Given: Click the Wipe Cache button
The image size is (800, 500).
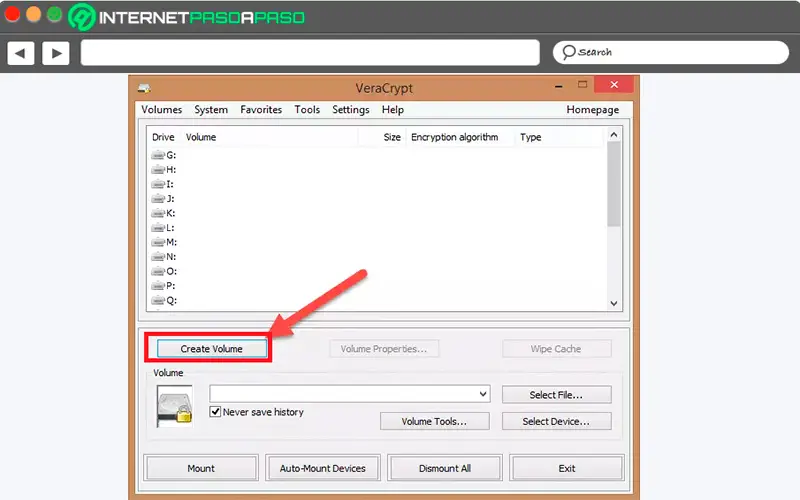Looking at the screenshot, I should (x=557, y=349).
